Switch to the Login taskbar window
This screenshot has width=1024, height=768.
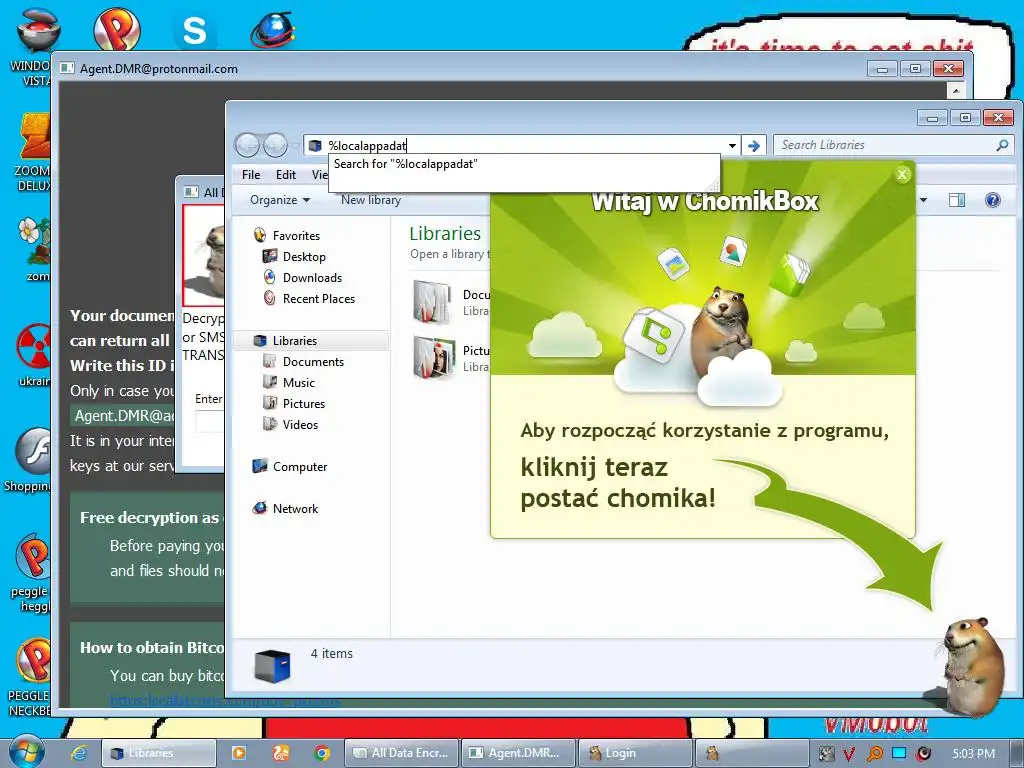[635, 753]
